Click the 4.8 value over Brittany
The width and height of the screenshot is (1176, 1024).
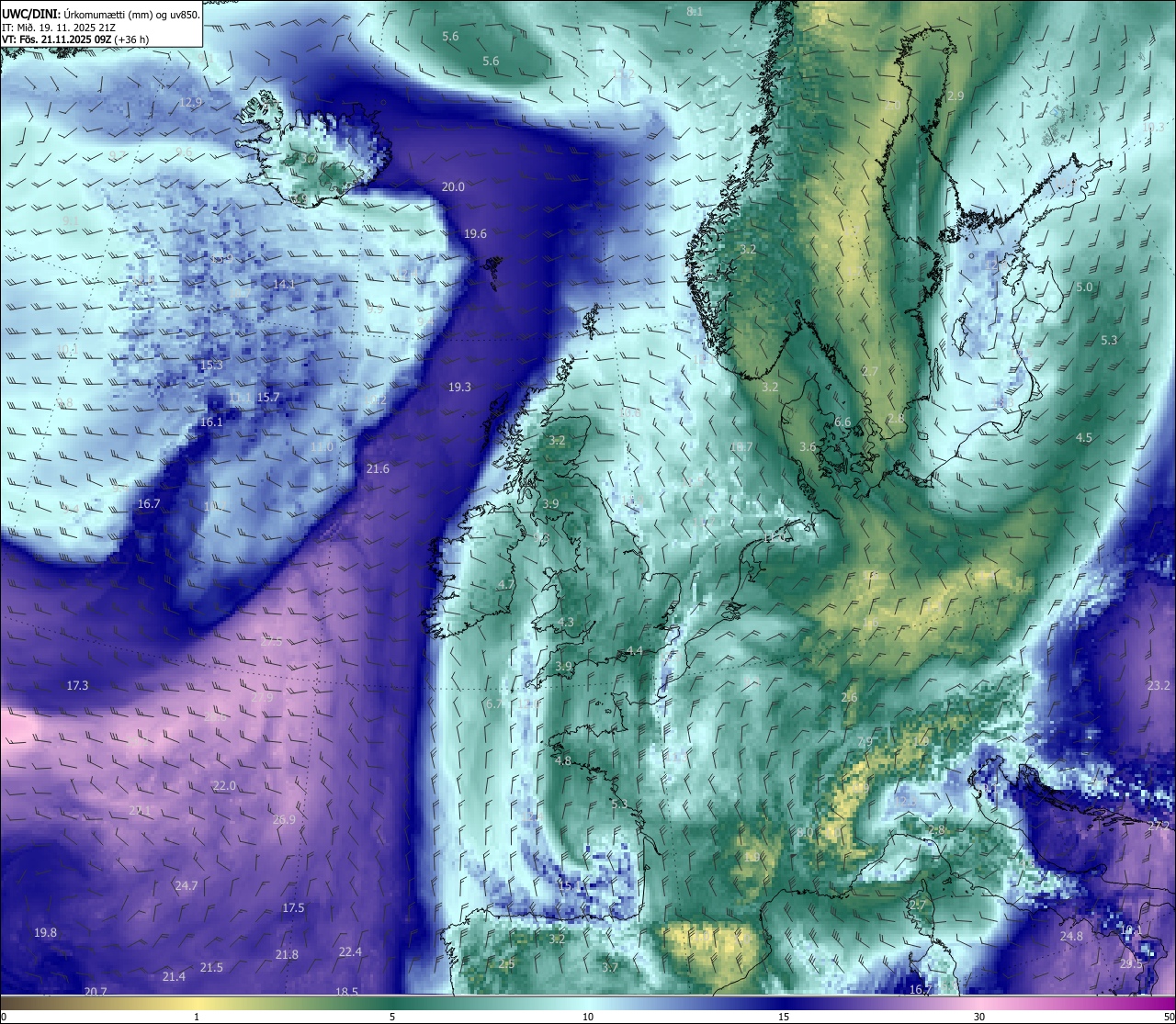[563, 760]
